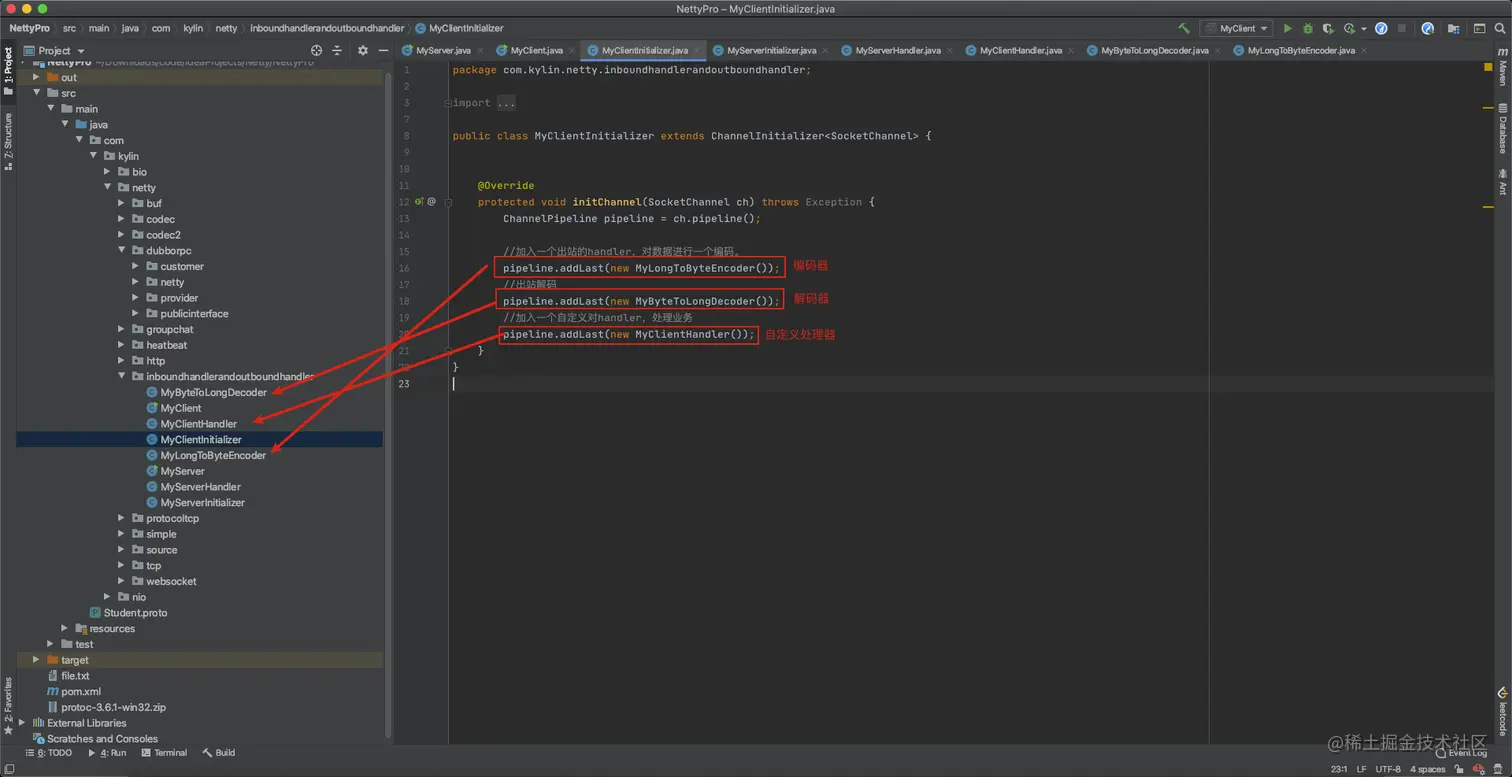
Task: Toggle the Ant tool window
Action: click(x=1502, y=182)
